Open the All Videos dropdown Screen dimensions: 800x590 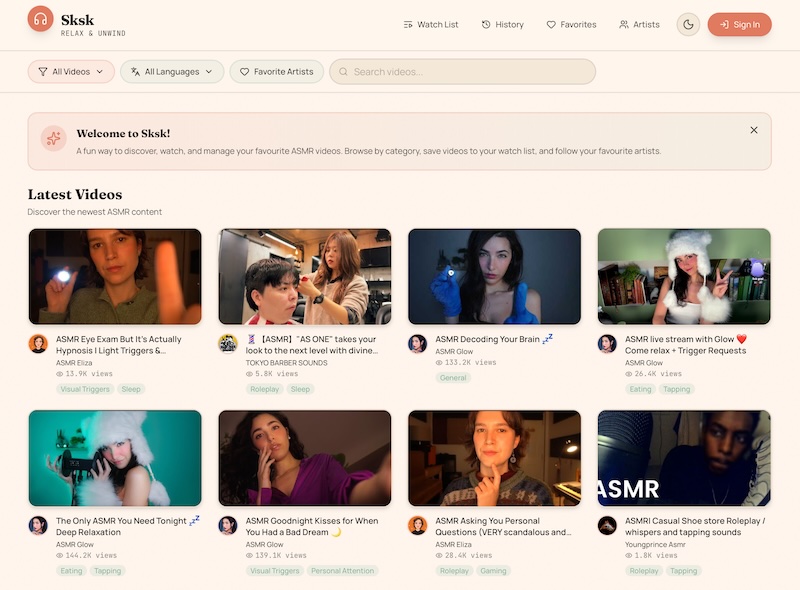click(72, 72)
